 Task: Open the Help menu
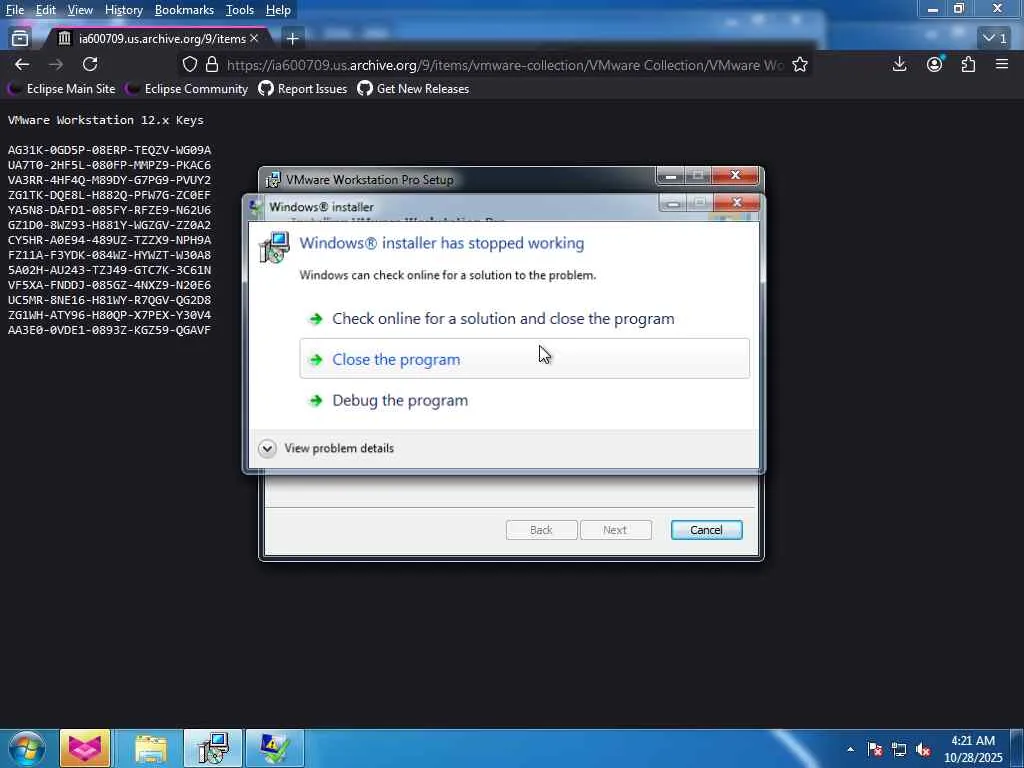[278, 10]
